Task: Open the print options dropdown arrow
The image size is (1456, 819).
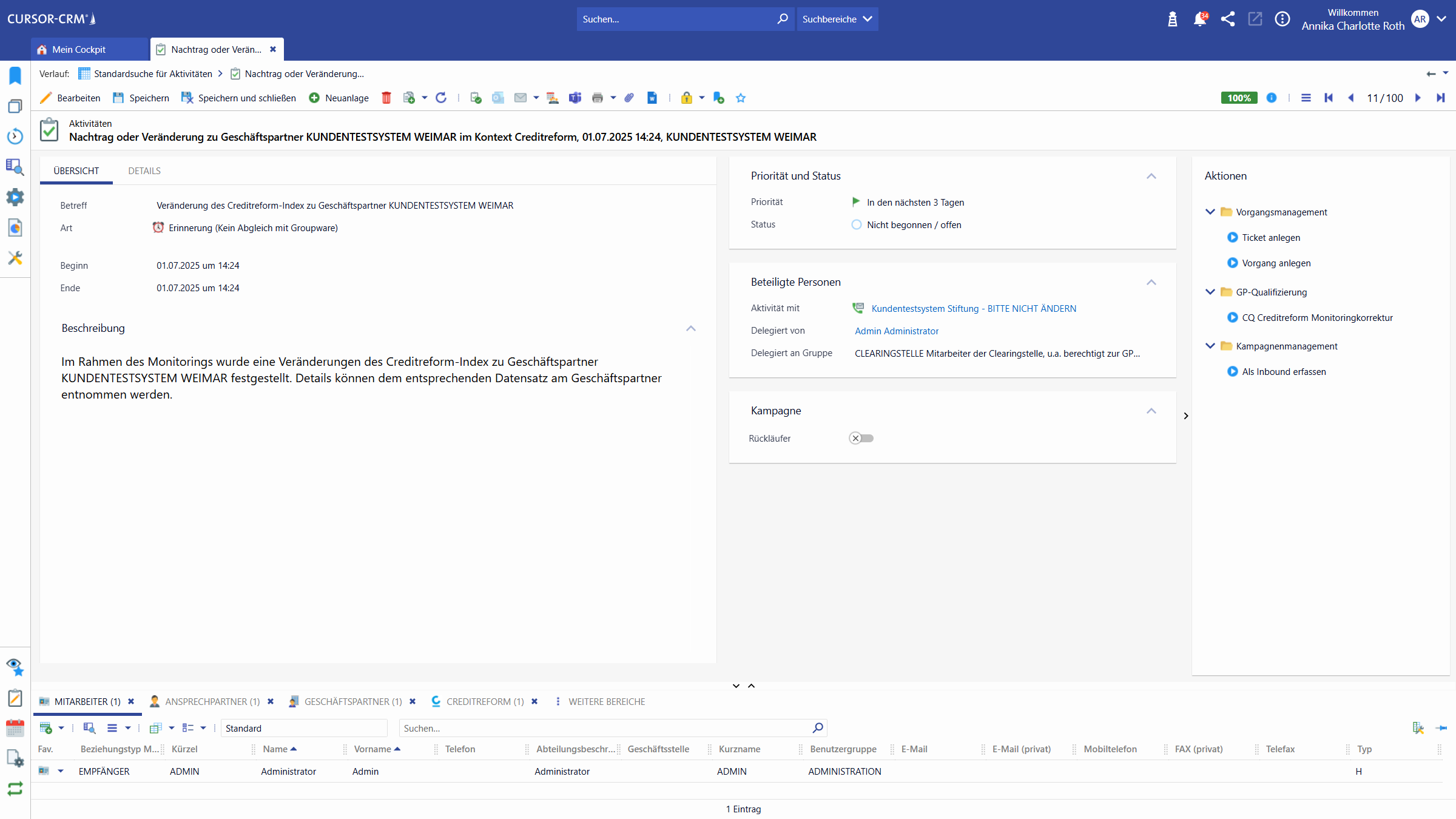Action: 613,98
